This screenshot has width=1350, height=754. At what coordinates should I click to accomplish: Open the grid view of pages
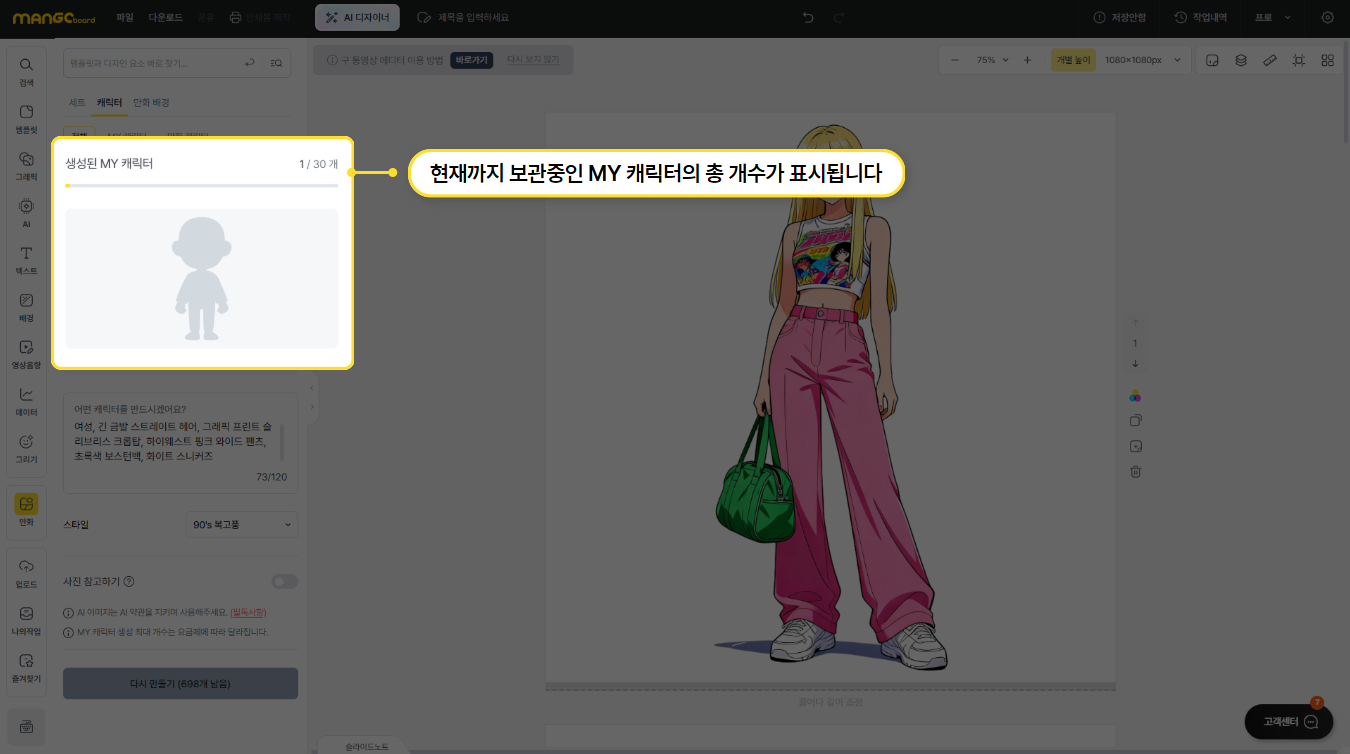[x=1327, y=60]
